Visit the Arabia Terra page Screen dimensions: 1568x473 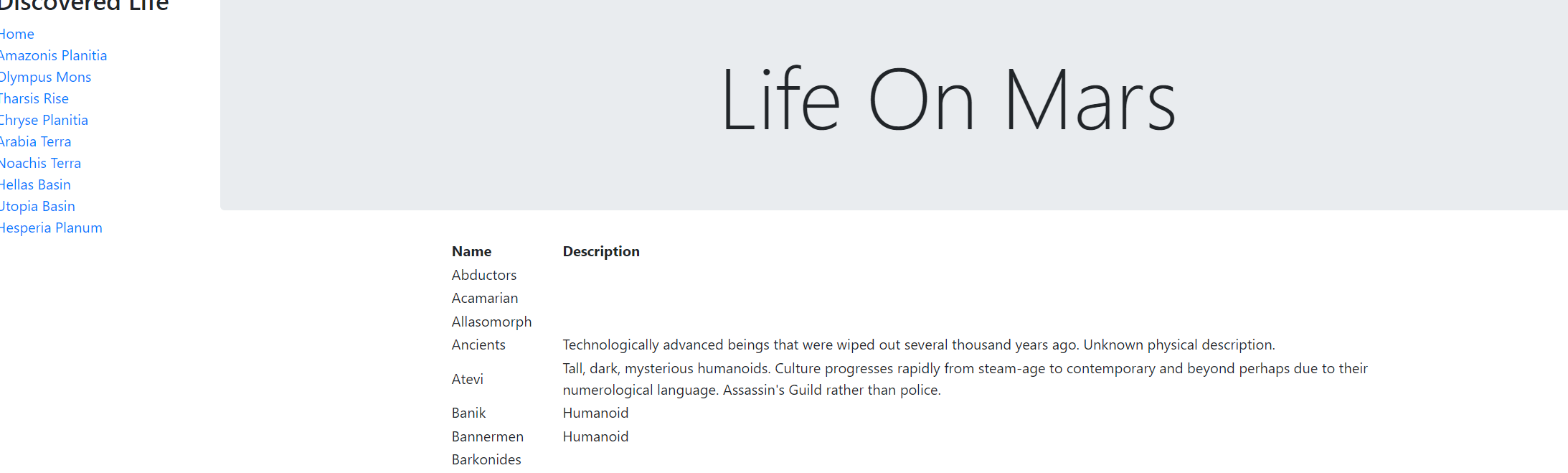click(x=36, y=141)
